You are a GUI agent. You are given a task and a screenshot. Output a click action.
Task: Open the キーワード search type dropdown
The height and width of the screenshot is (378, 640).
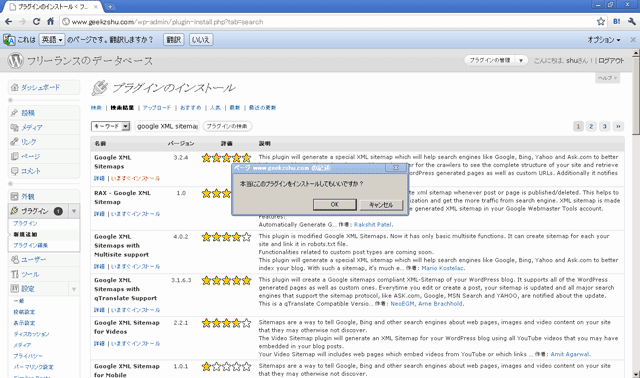[110, 127]
